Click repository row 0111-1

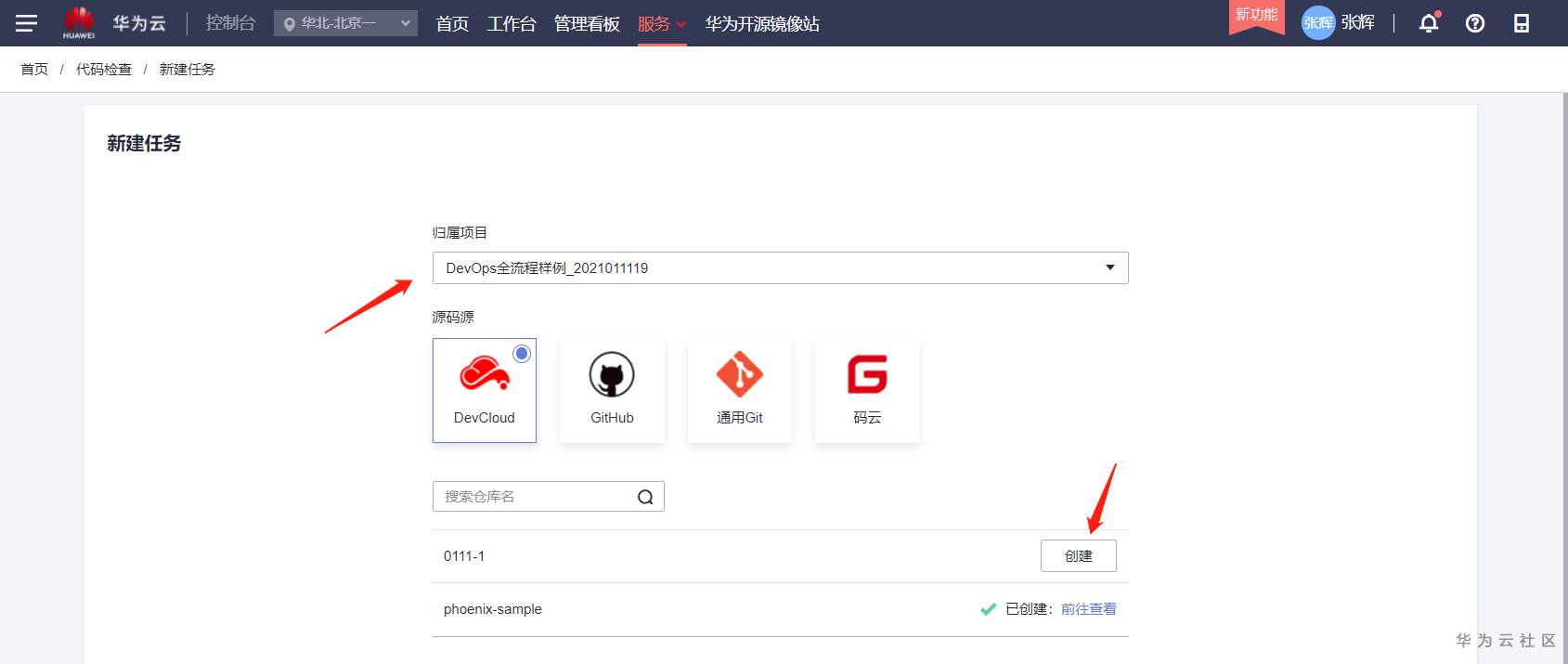tap(781, 556)
